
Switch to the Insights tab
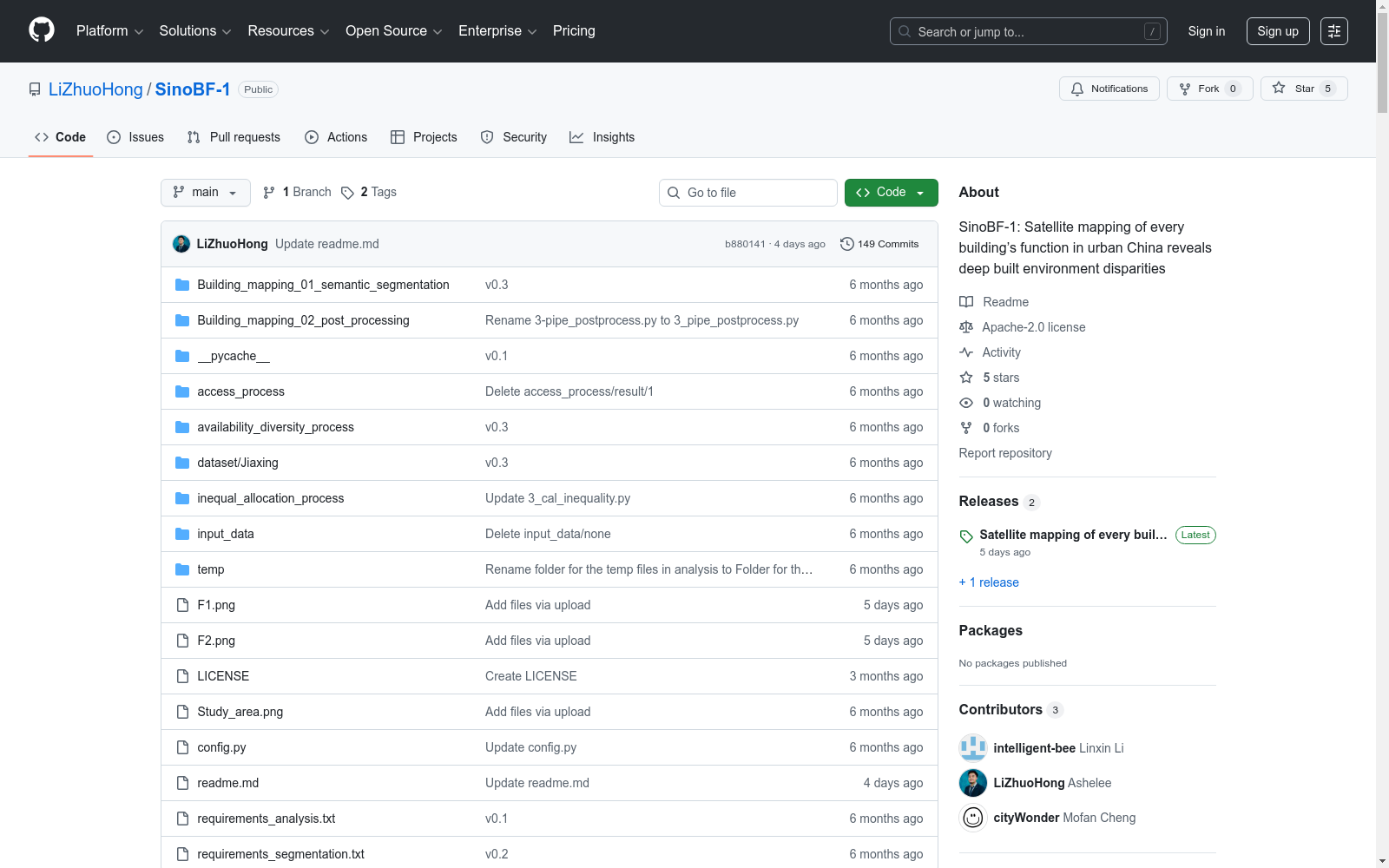(602, 137)
